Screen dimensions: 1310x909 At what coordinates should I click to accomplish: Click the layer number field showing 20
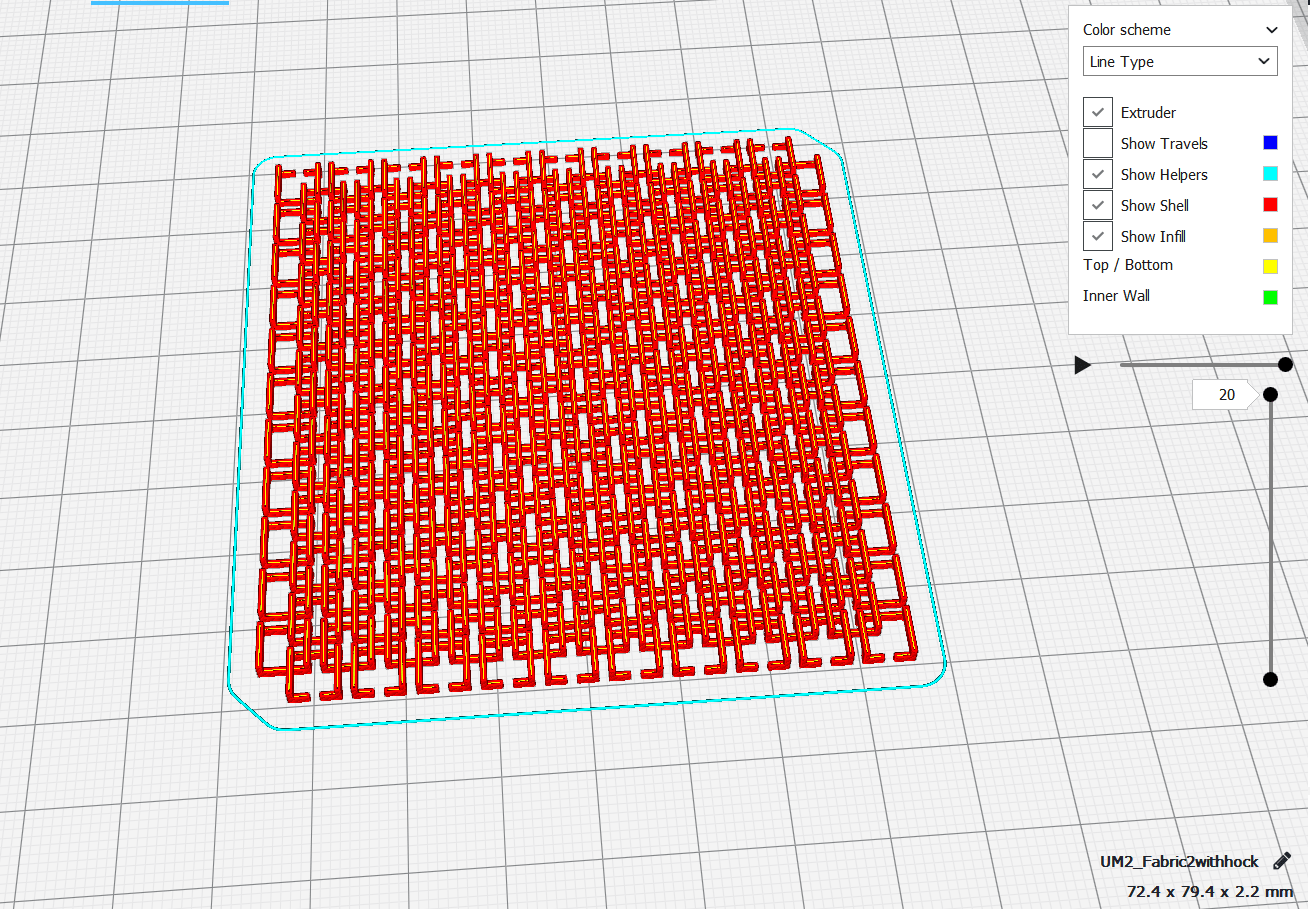click(1225, 395)
